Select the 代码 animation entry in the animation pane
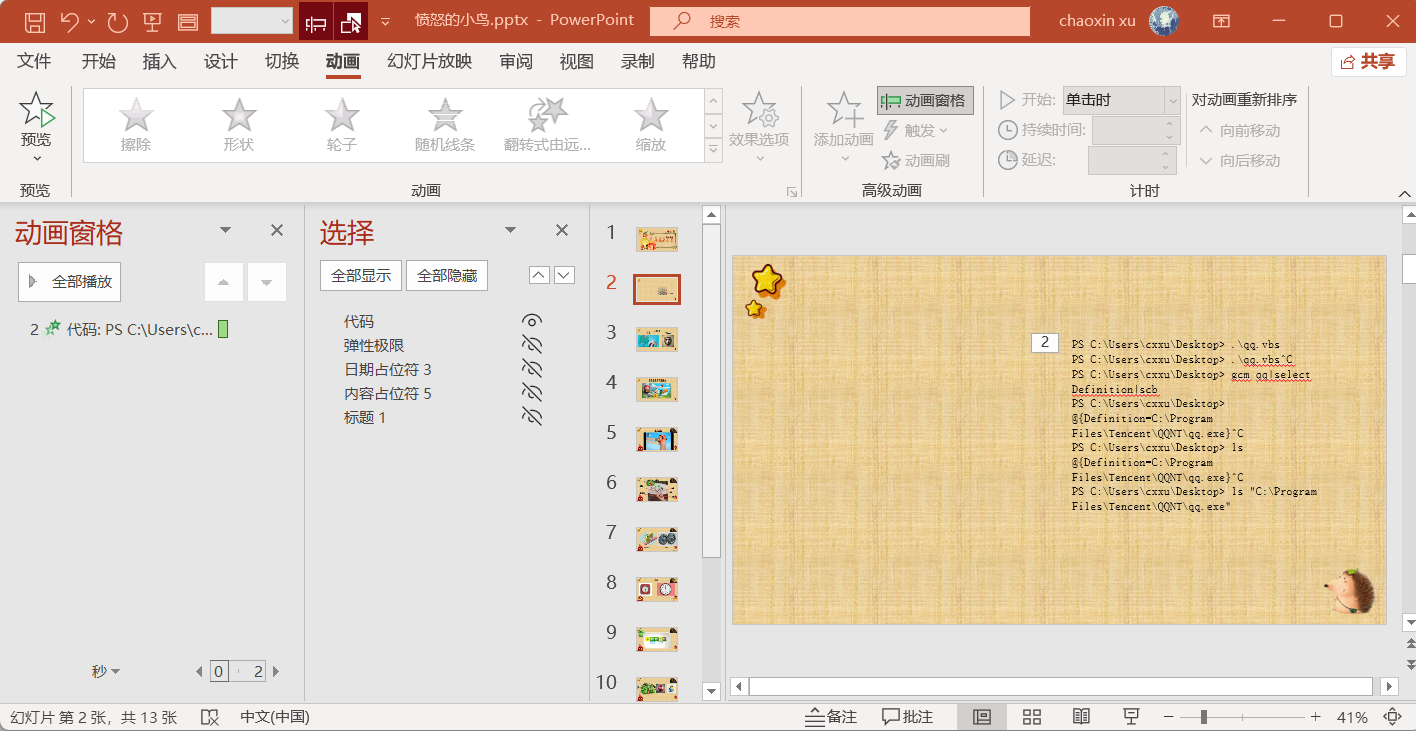 (129, 329)
